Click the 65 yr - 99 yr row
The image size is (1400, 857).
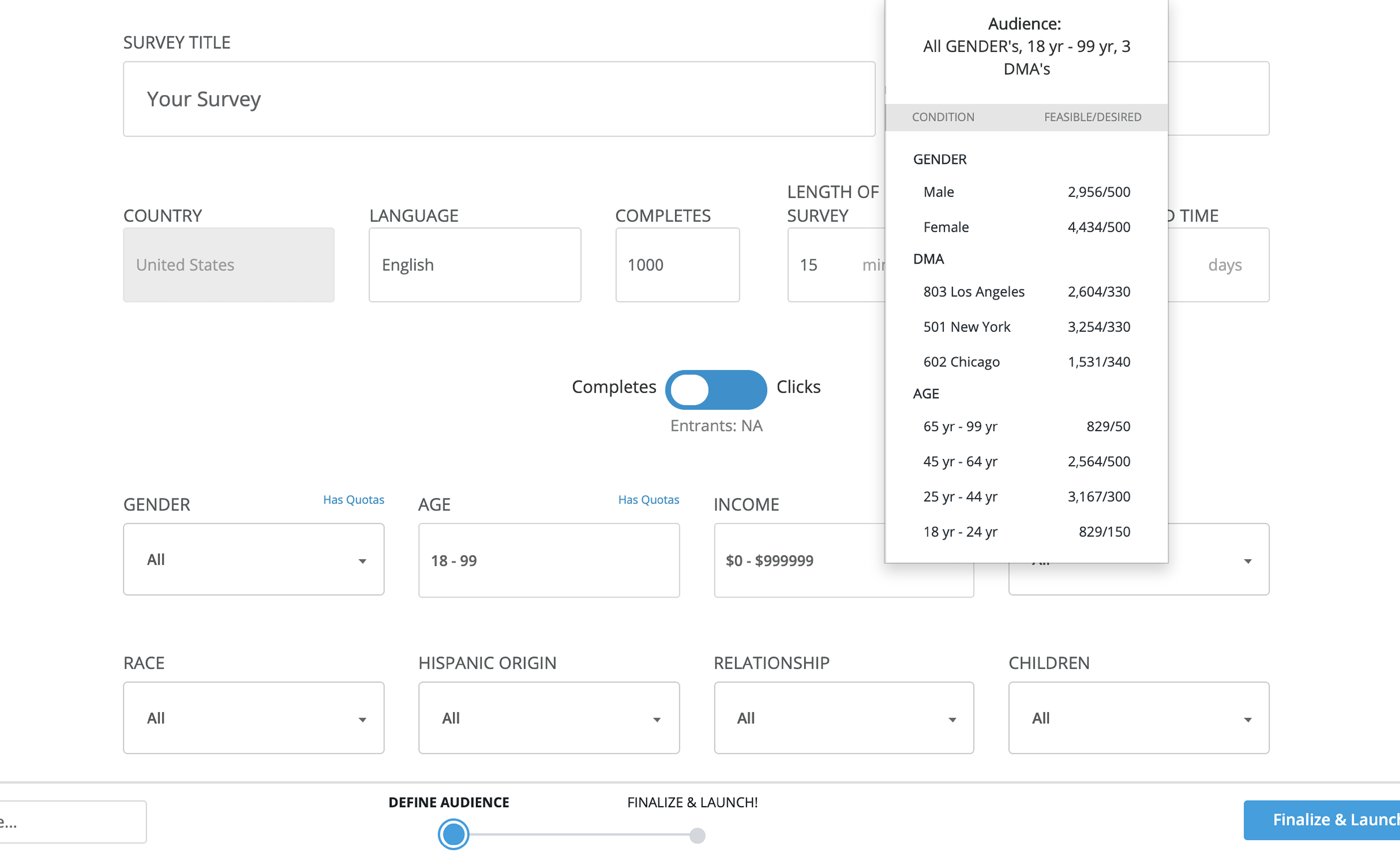pos(1027,426)
